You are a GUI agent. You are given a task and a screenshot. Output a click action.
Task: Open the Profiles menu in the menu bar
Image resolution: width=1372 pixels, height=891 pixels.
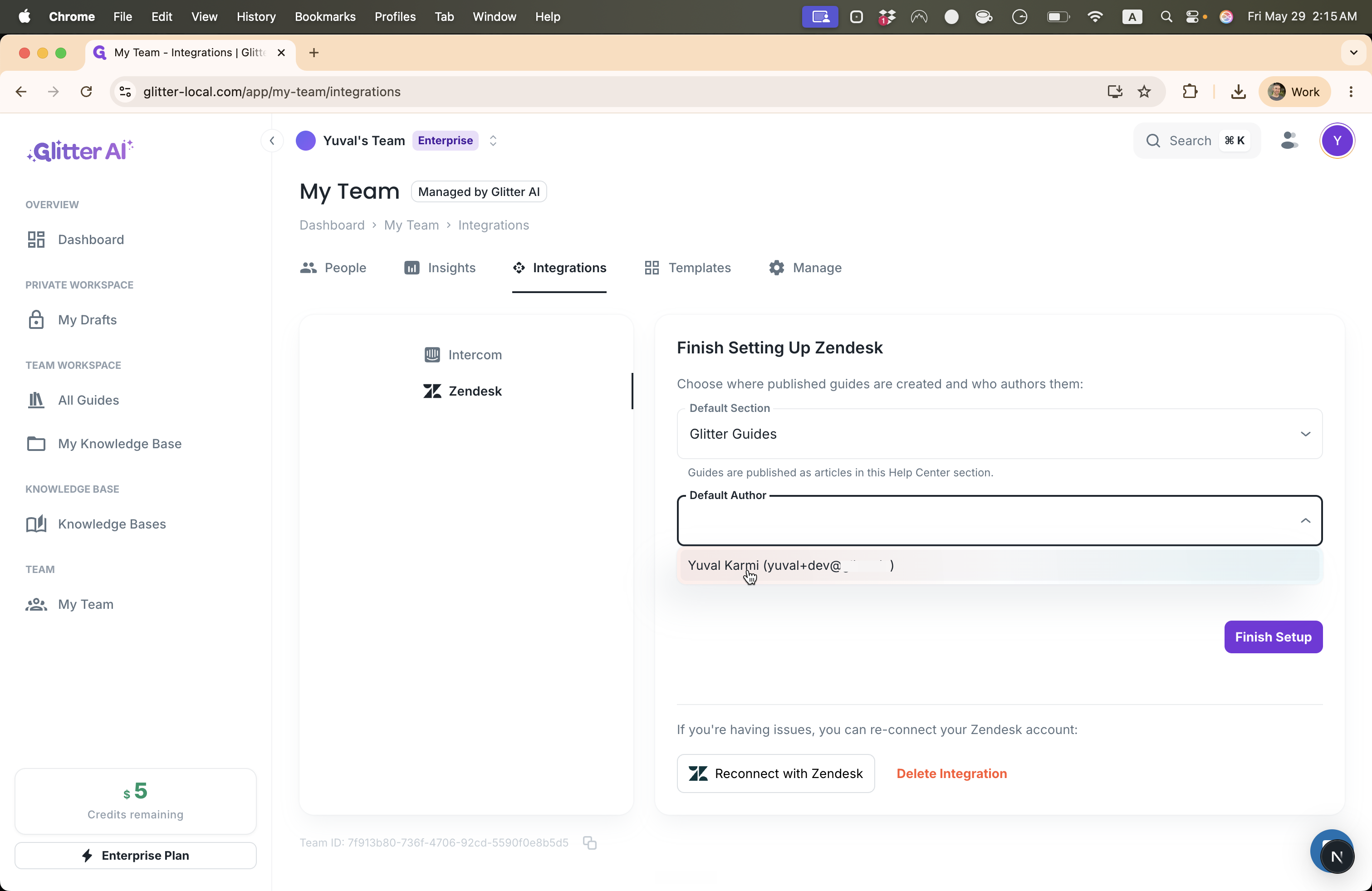pyautogui.click(x=395, y=17)
